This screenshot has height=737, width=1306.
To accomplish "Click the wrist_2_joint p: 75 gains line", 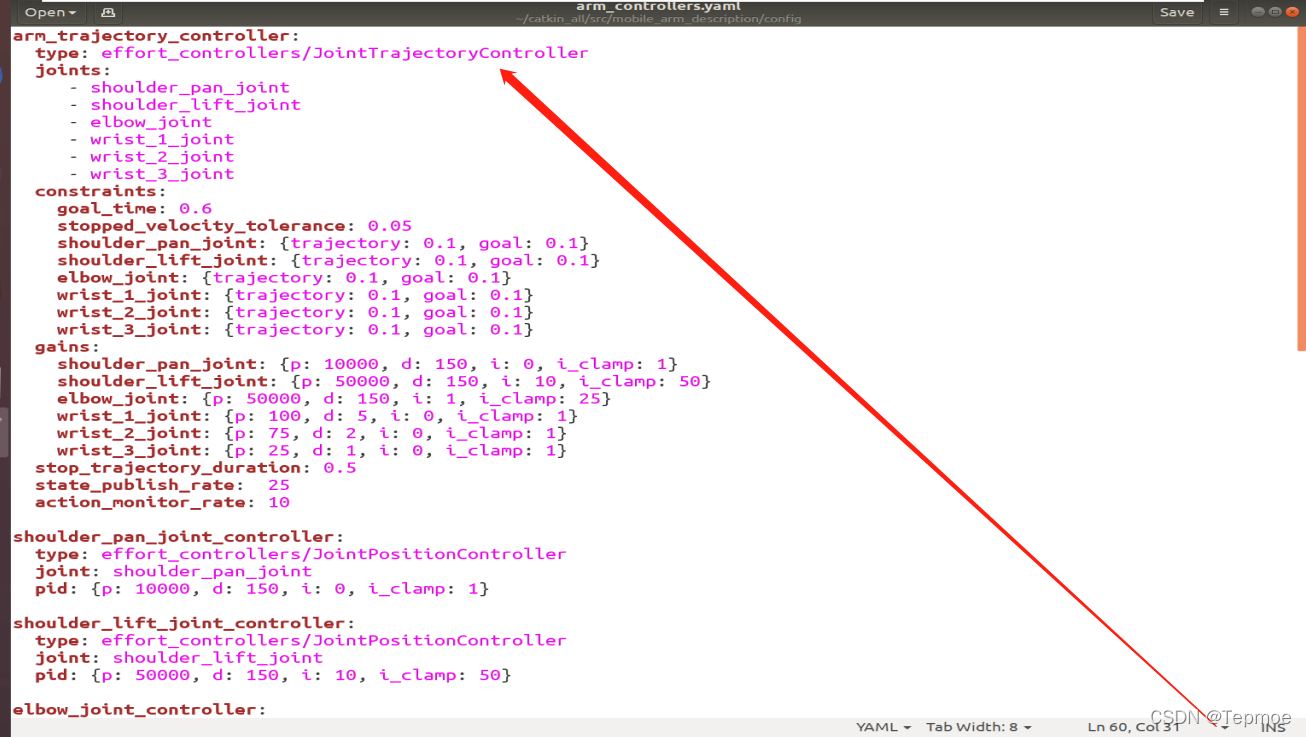I will pos(312,433).
